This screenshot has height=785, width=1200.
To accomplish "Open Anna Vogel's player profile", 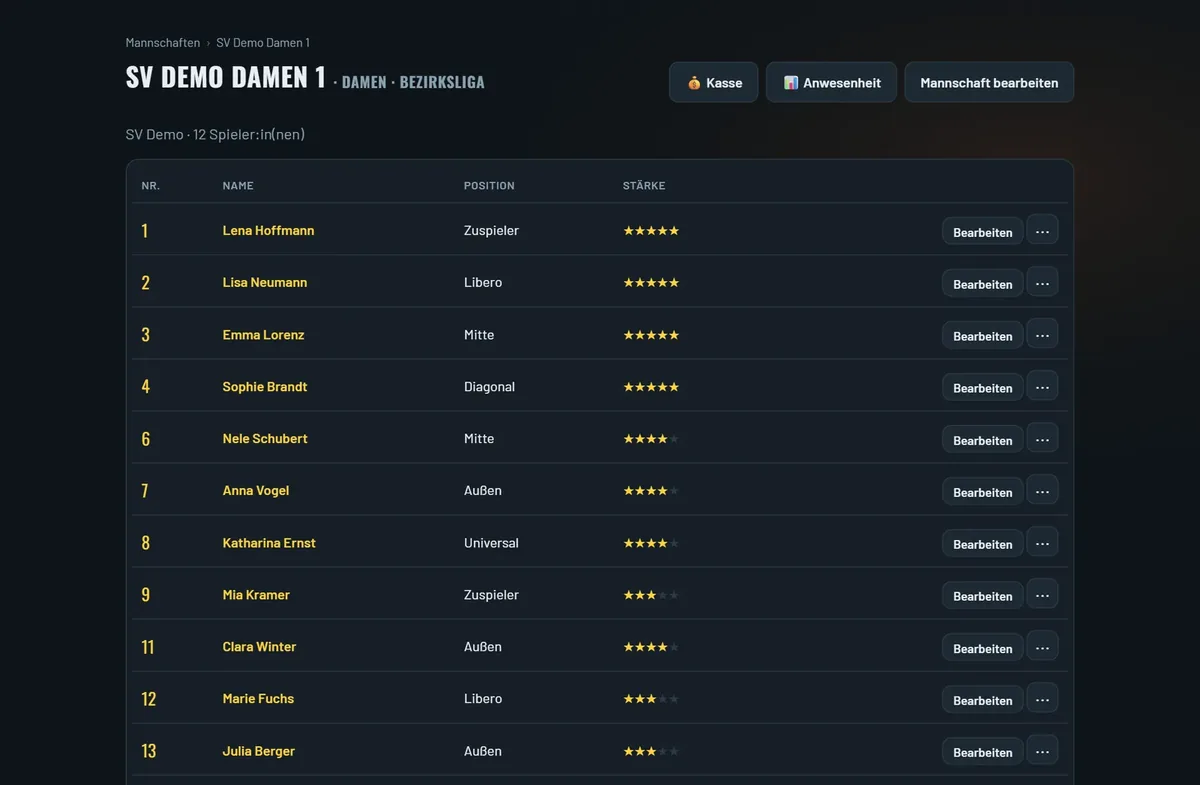I will 256,490.
